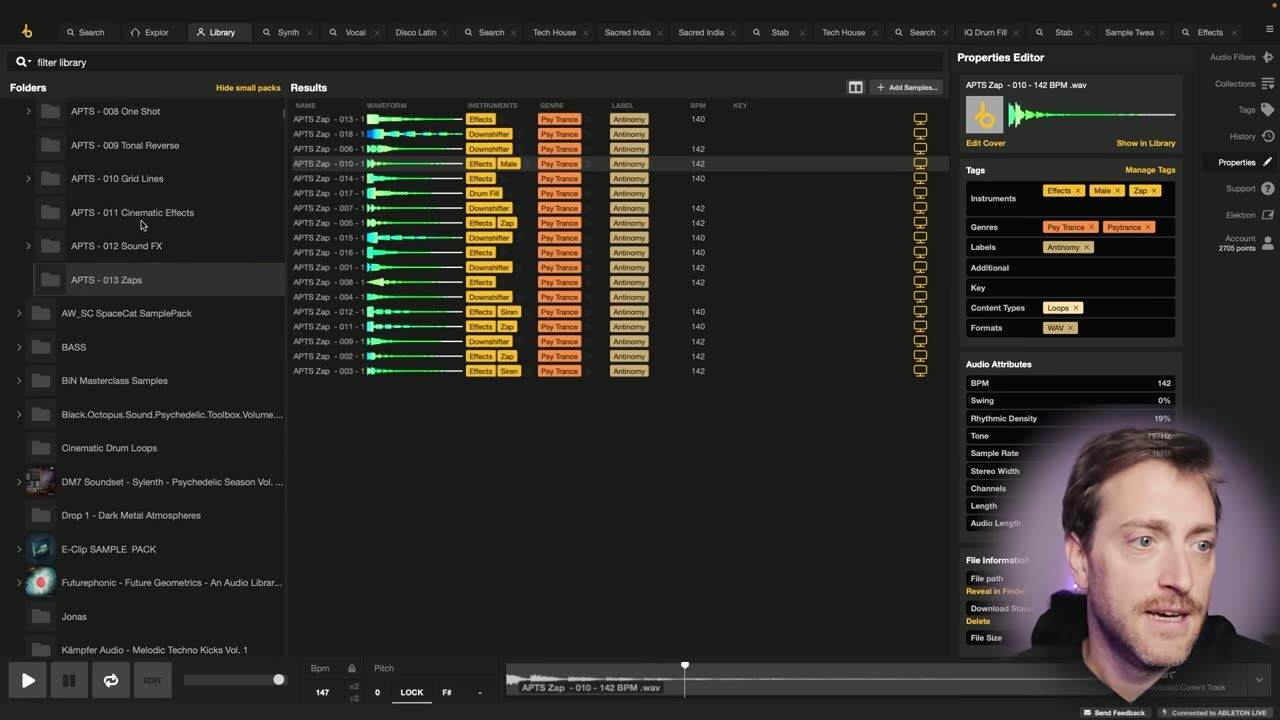Open the Tags sidebar panel
This screenshot has height=720, width=1280.
1256,110
